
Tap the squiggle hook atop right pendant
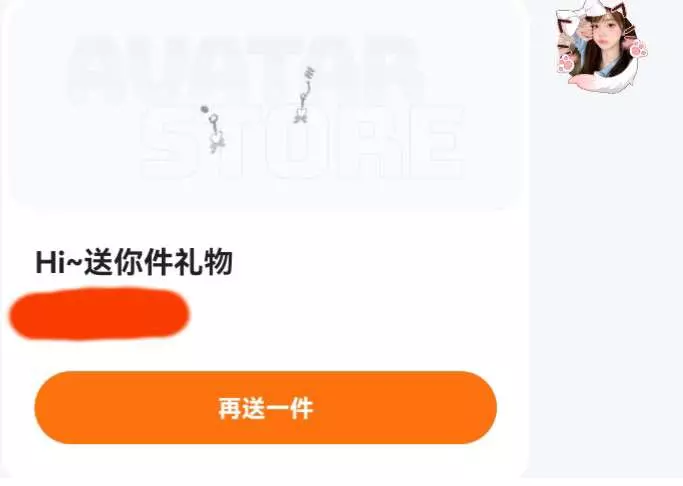point(310,73)
